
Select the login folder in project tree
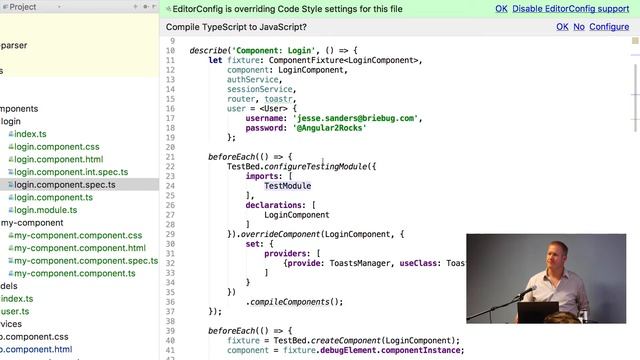[11, 121]
